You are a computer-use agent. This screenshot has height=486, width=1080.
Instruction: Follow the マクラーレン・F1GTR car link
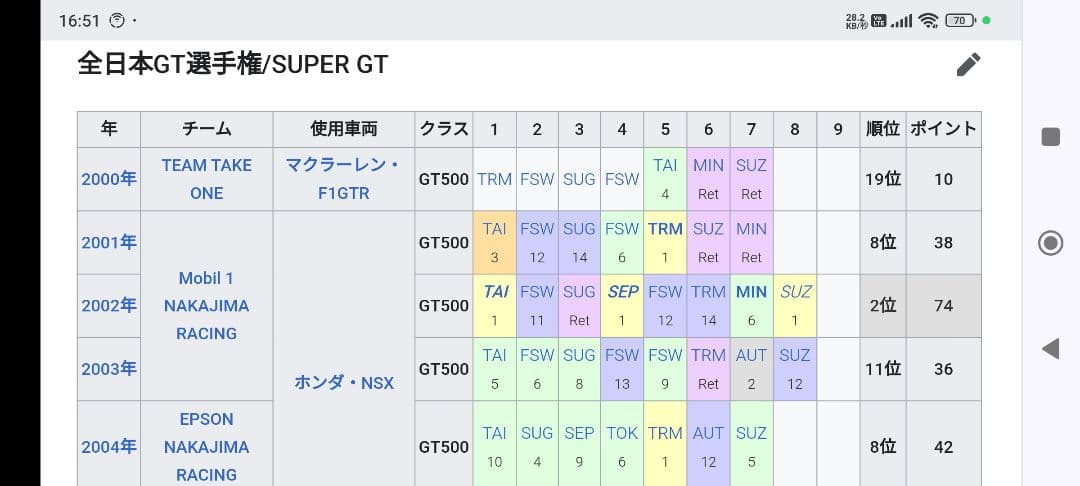click(x=343, y=179)
